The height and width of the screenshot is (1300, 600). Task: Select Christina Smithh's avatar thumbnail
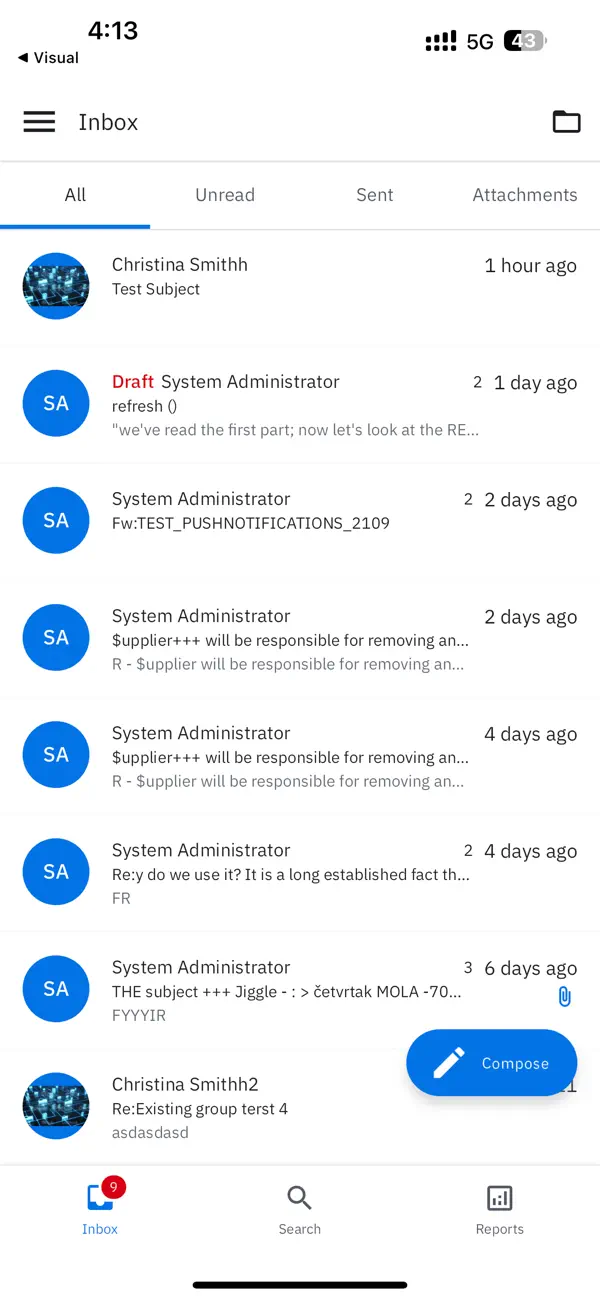56,286
